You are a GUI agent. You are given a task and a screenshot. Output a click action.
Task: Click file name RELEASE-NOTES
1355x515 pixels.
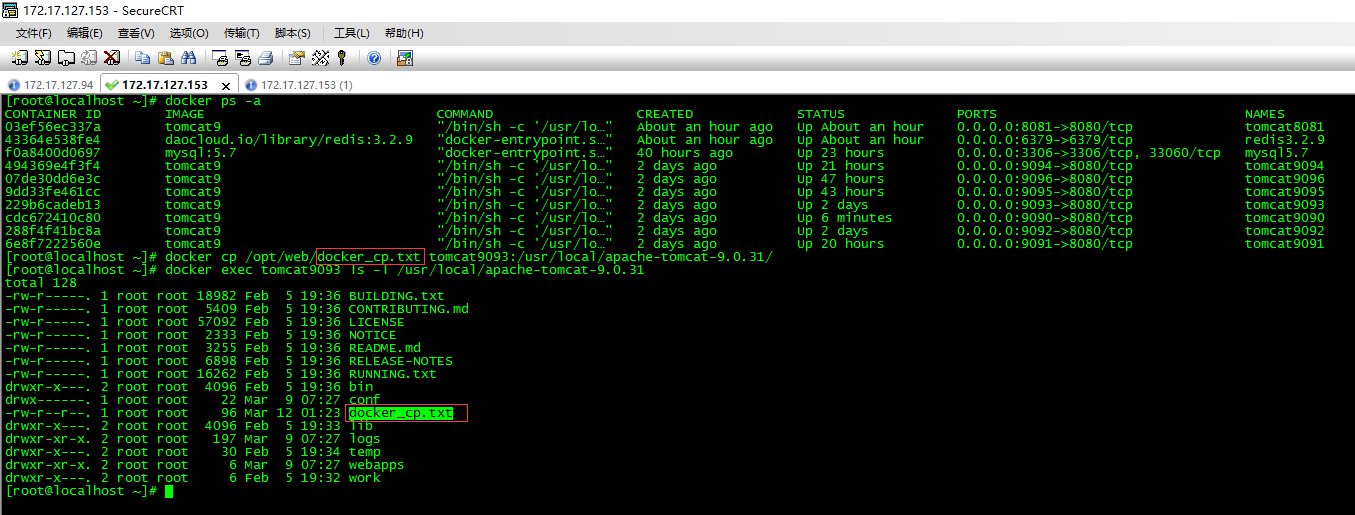[x=401, y=361]
